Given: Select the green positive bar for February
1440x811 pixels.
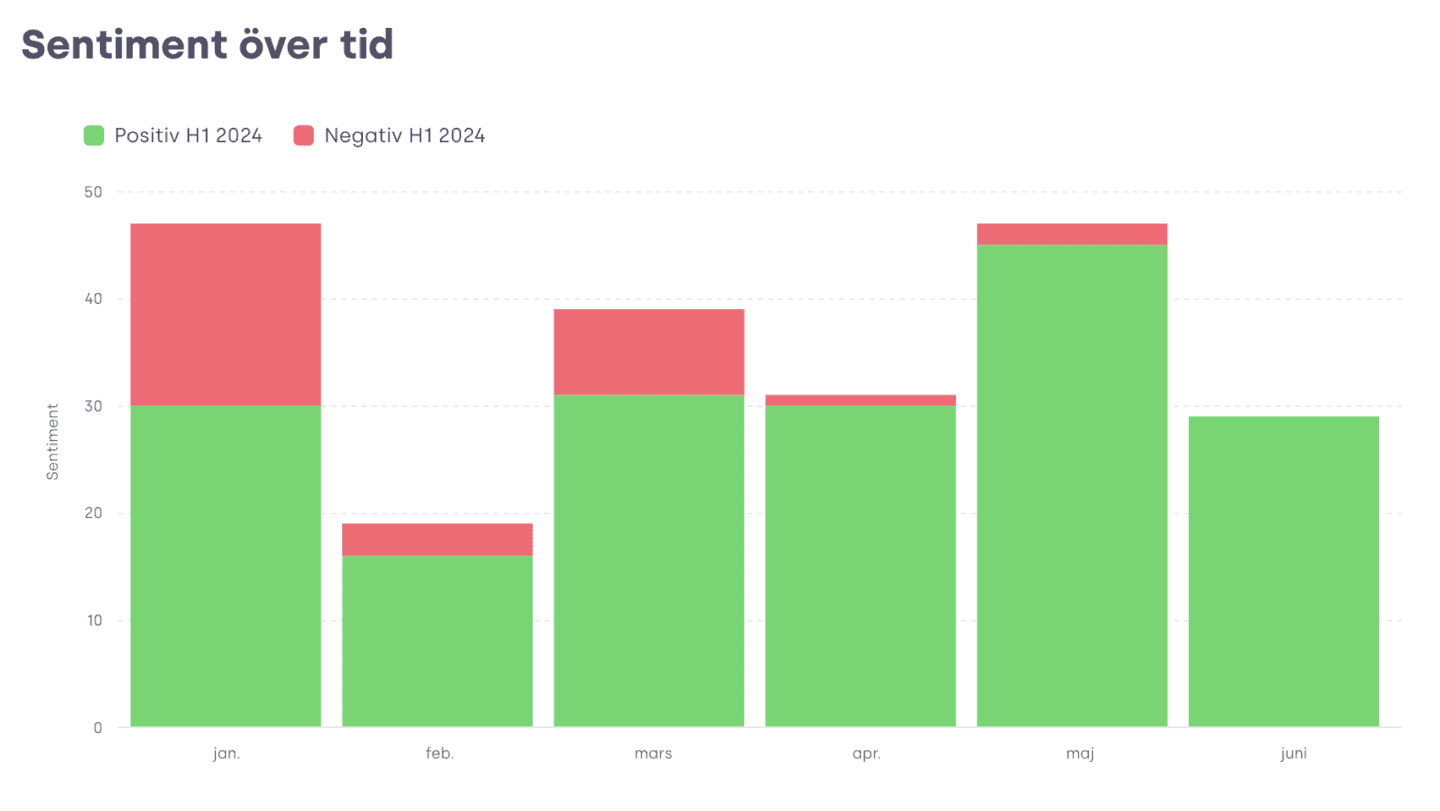Looking at the screenshot, I should (x=437, y=641).
